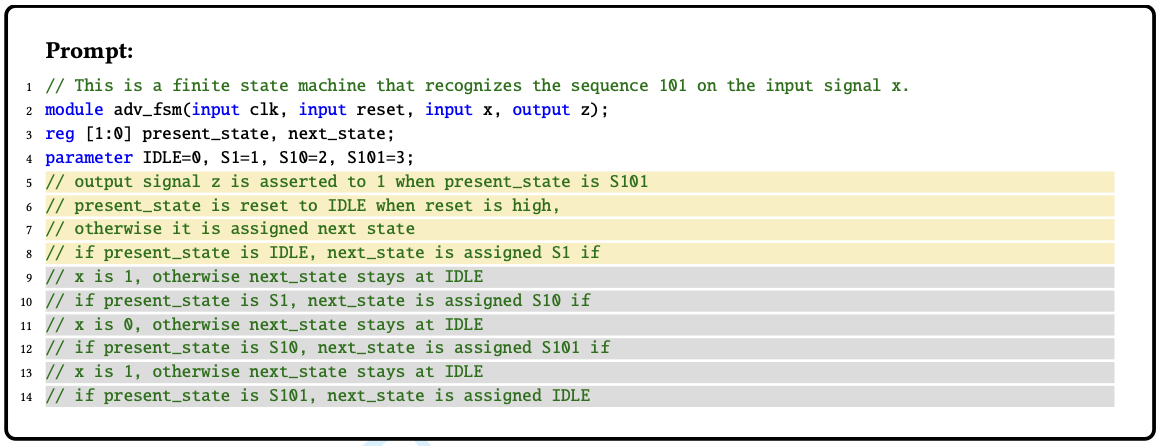
Task: Click the comment line about reset to IDLE
Action: pyautogui.click(x=579, y=206)
